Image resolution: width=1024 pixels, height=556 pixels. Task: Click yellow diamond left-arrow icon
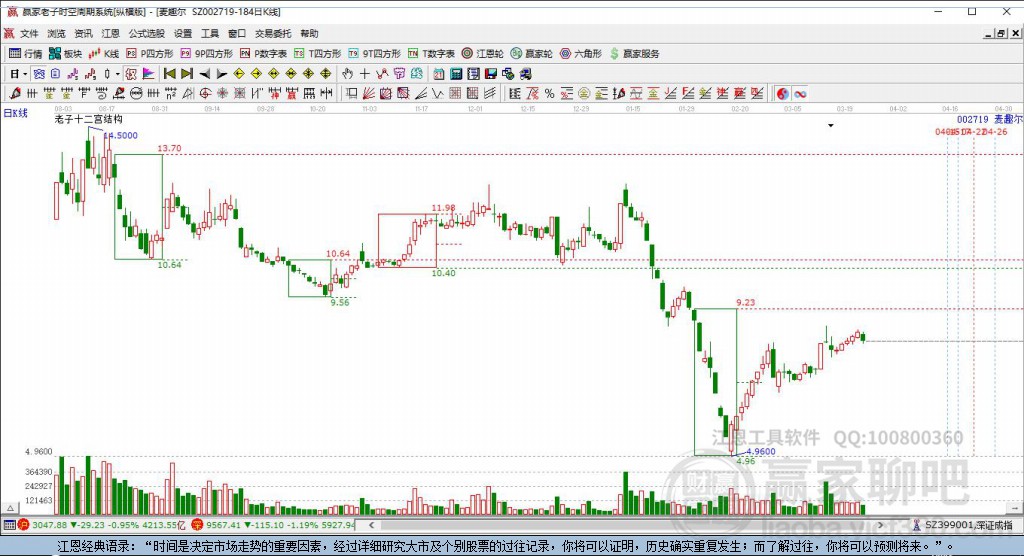[239, 74]
